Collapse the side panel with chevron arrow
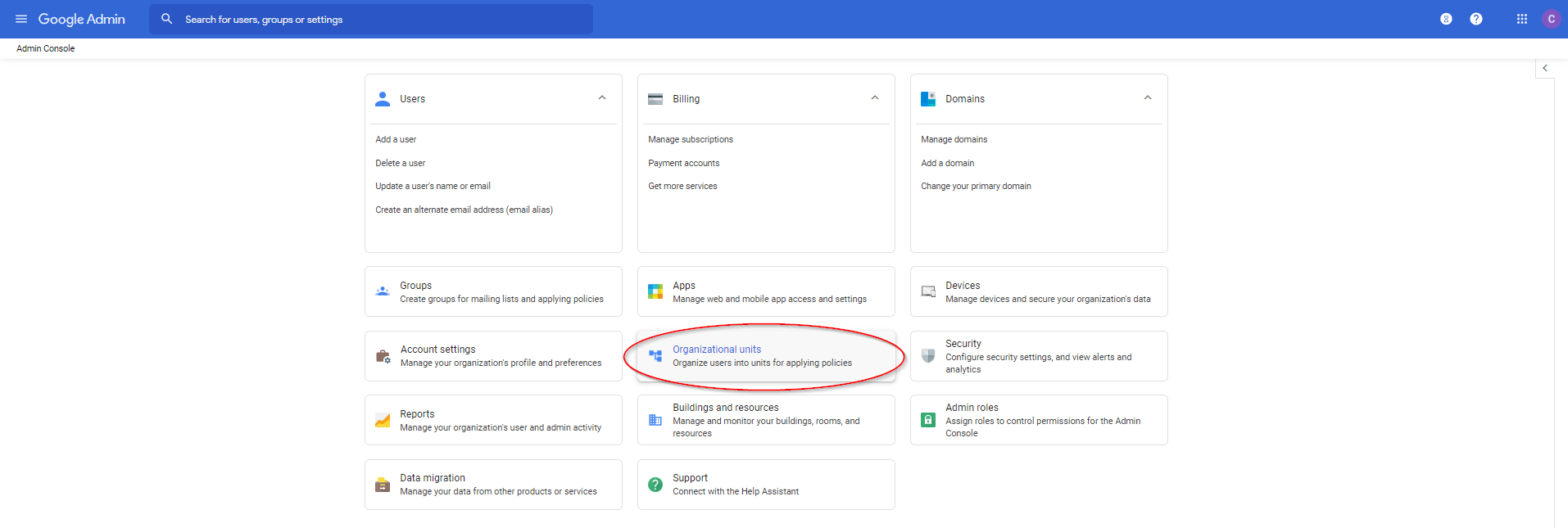Viewport: 1568px width, 528px height. (x=1545, y=68)
